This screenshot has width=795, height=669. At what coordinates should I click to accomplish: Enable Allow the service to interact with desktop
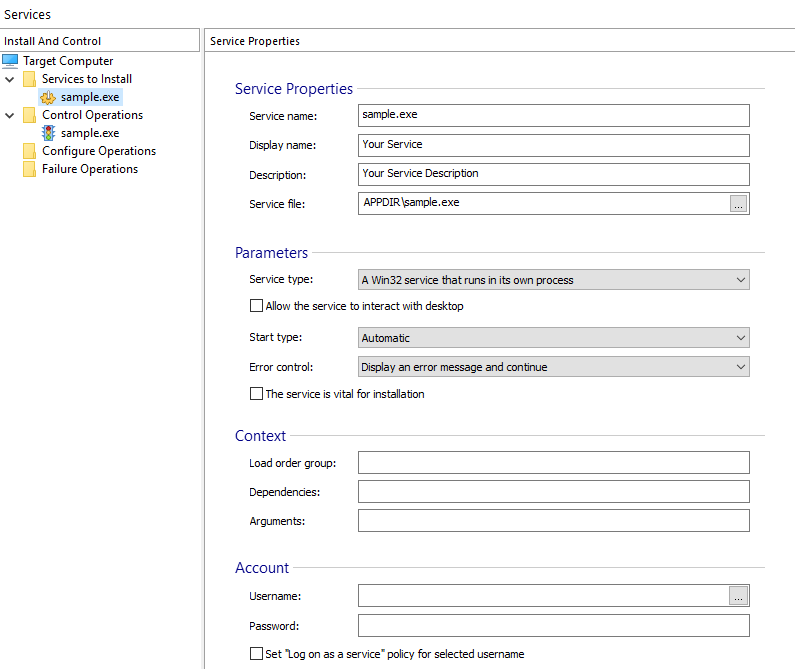(x=257, y=306)
